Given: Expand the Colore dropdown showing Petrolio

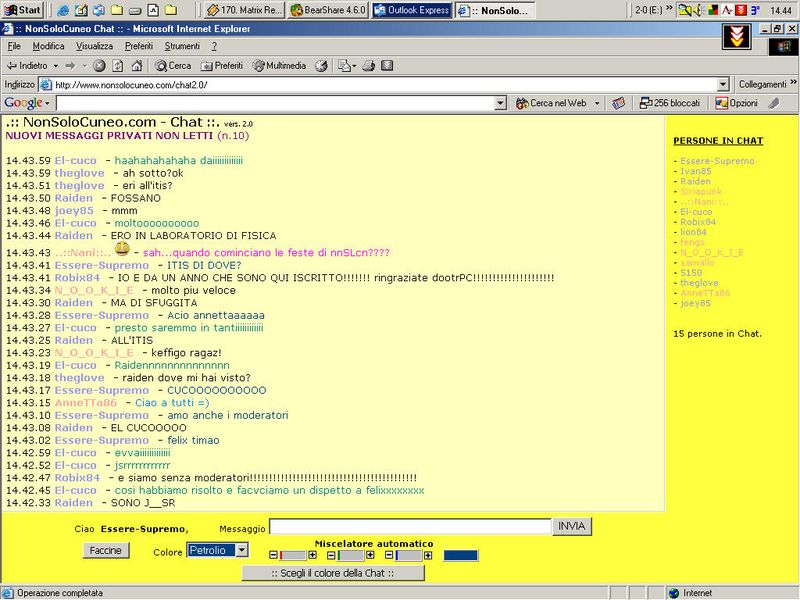Looking at the screenshot, I should (x=241, y=550).
